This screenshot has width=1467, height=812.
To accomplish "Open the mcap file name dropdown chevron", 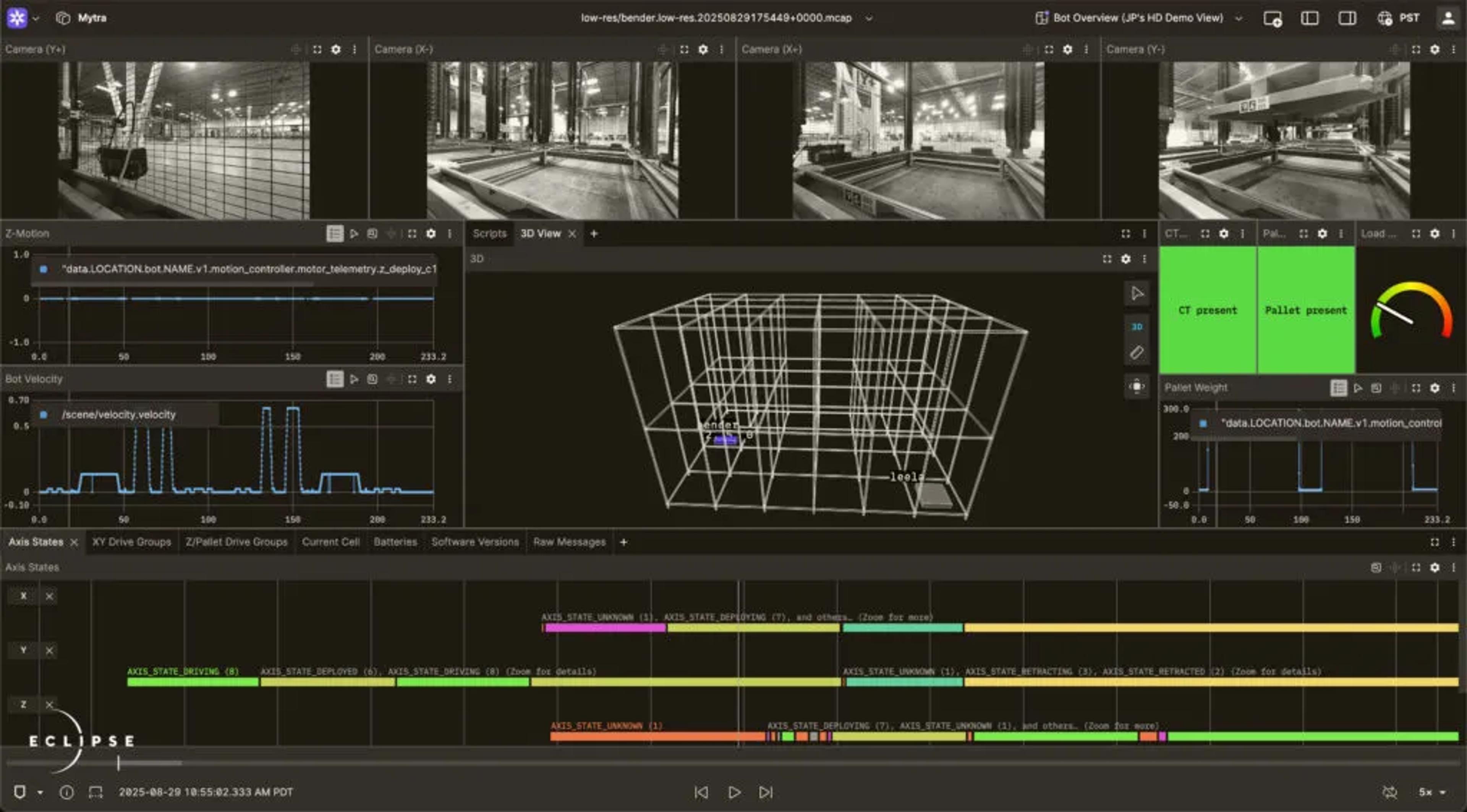I will pos(869,18).
